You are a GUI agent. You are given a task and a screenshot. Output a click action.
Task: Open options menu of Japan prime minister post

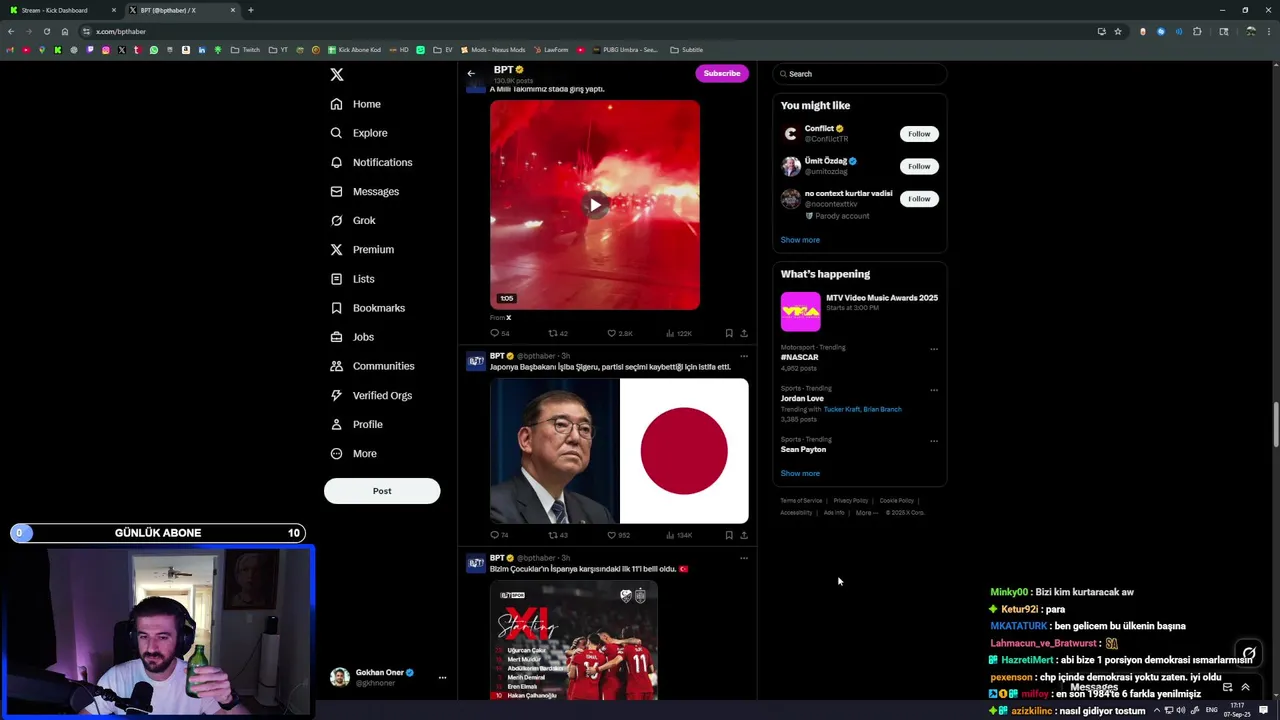(x=743, y=356)
